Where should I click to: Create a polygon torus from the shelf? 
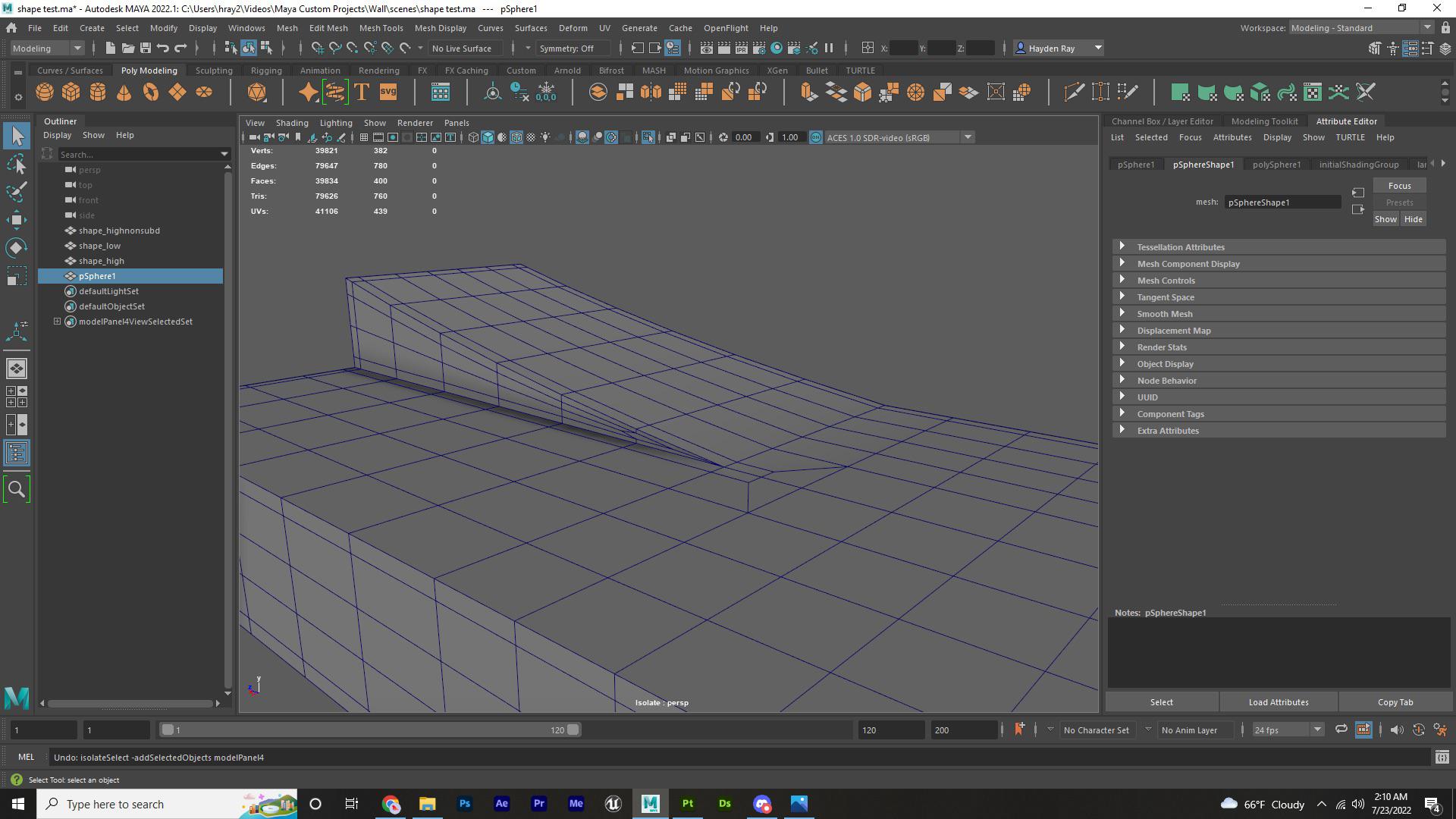[151, 91]
